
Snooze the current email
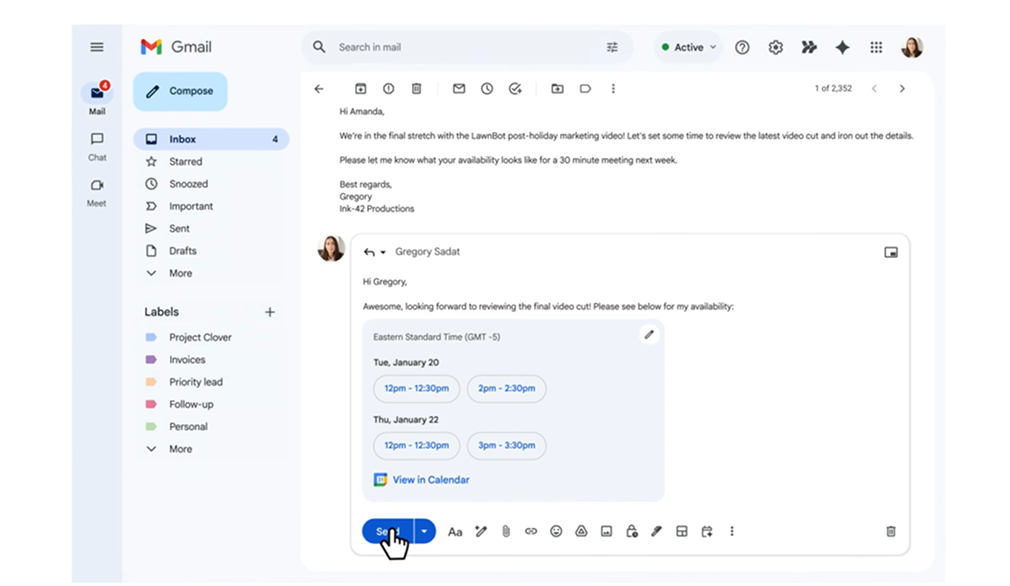tap(487, 89)
